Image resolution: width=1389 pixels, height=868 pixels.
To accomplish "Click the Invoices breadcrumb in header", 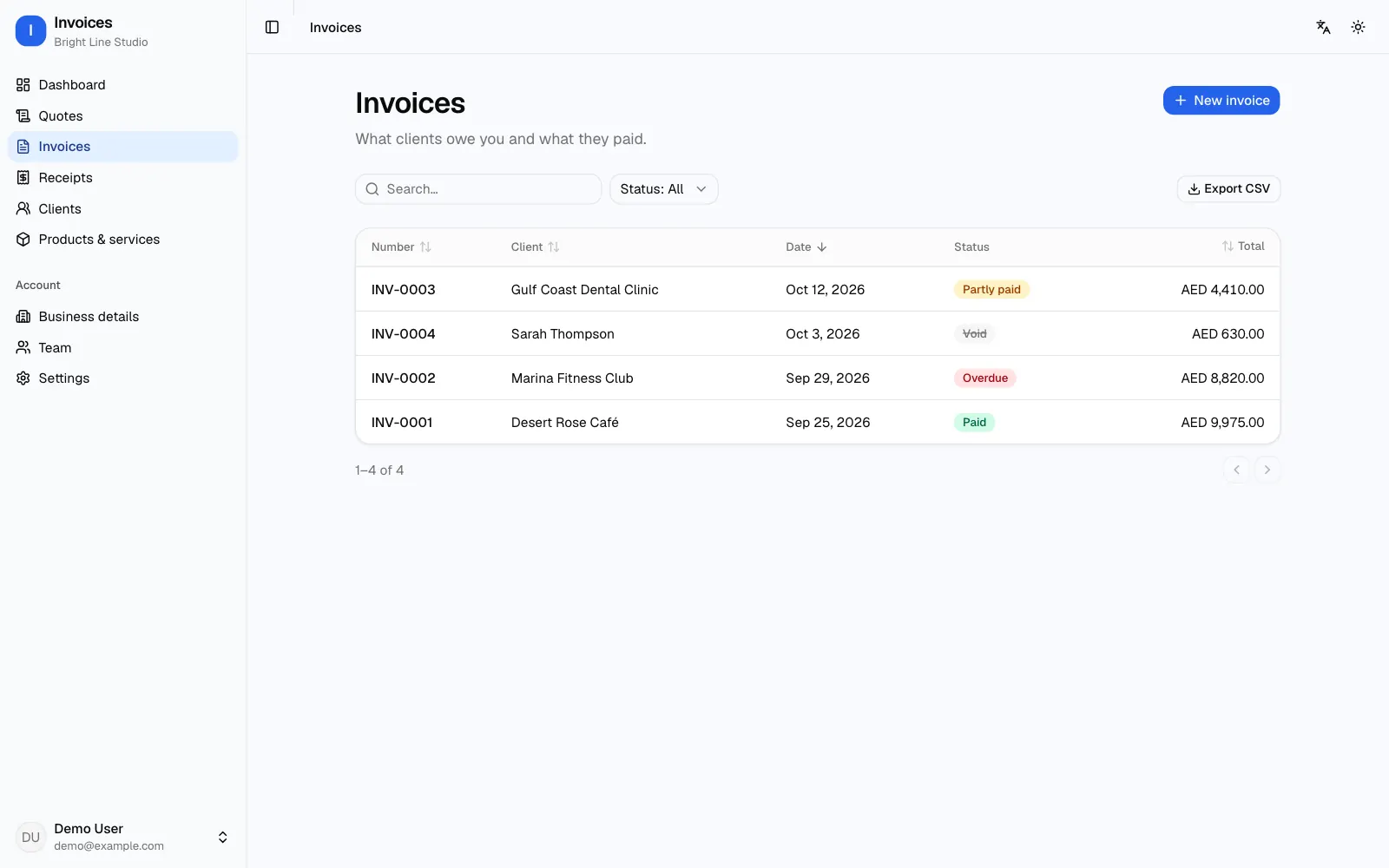I will (x=335, y=27).
